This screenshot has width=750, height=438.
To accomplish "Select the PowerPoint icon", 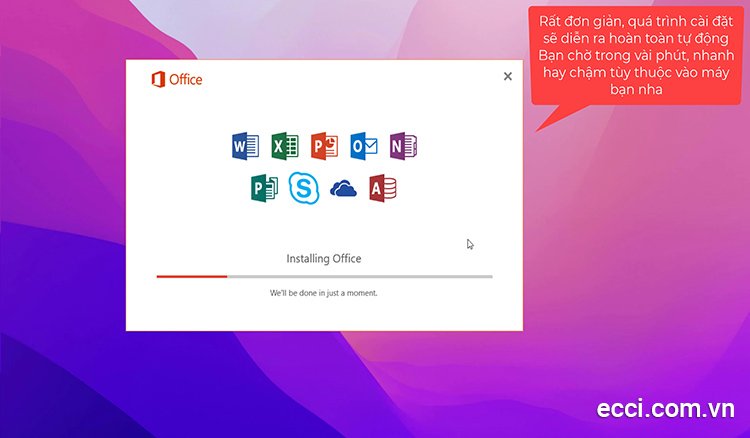I will pyautogui.click(x=324, y=146).
